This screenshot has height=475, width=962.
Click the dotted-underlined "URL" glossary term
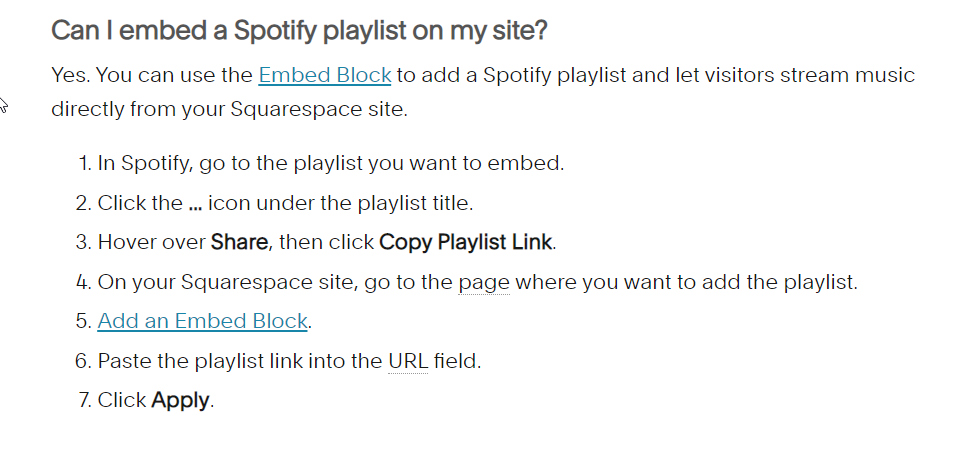(x=408, y=361)
